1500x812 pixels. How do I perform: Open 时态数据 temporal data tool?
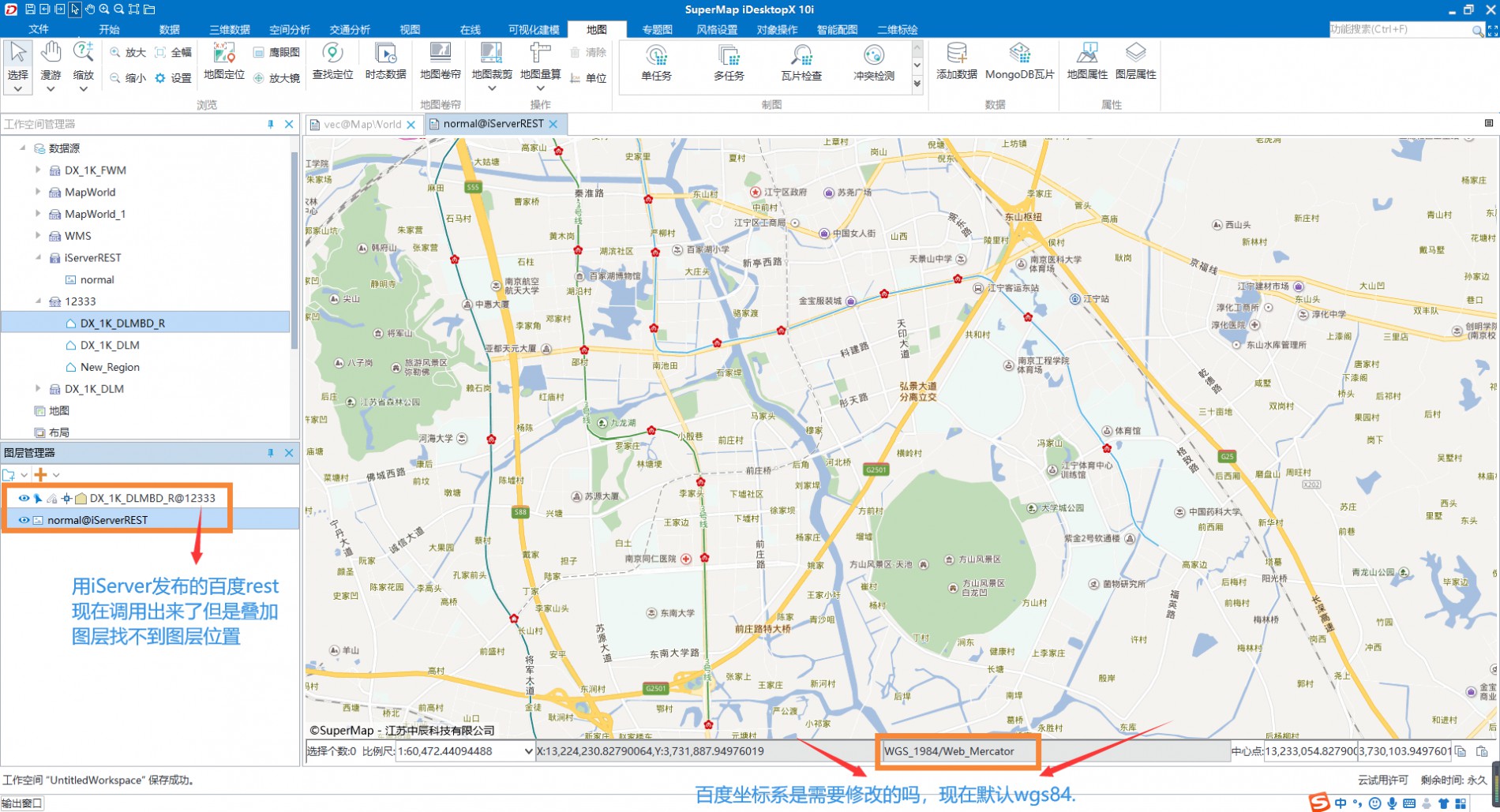385,62
